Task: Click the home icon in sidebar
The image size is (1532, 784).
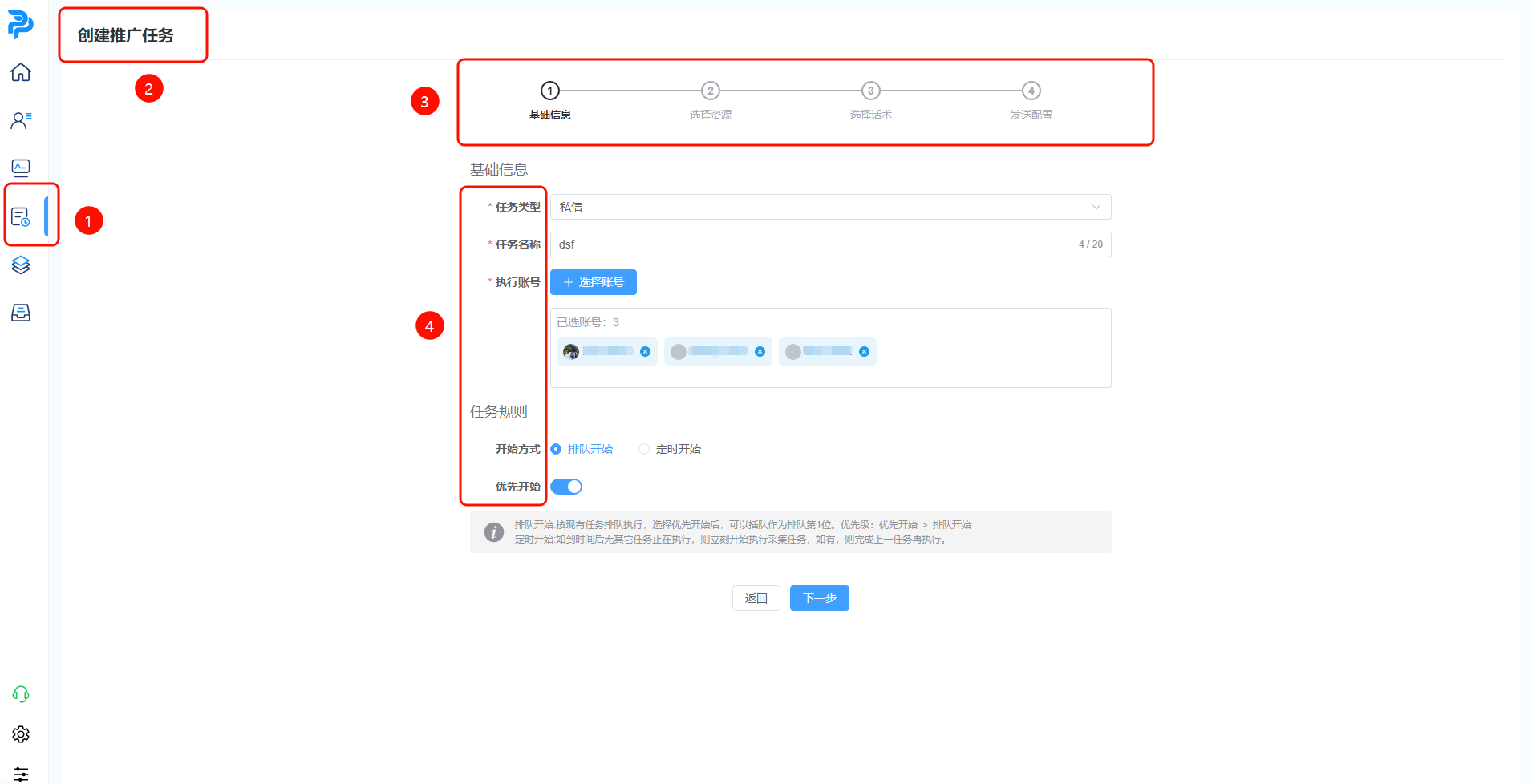Action: point(21,72)
